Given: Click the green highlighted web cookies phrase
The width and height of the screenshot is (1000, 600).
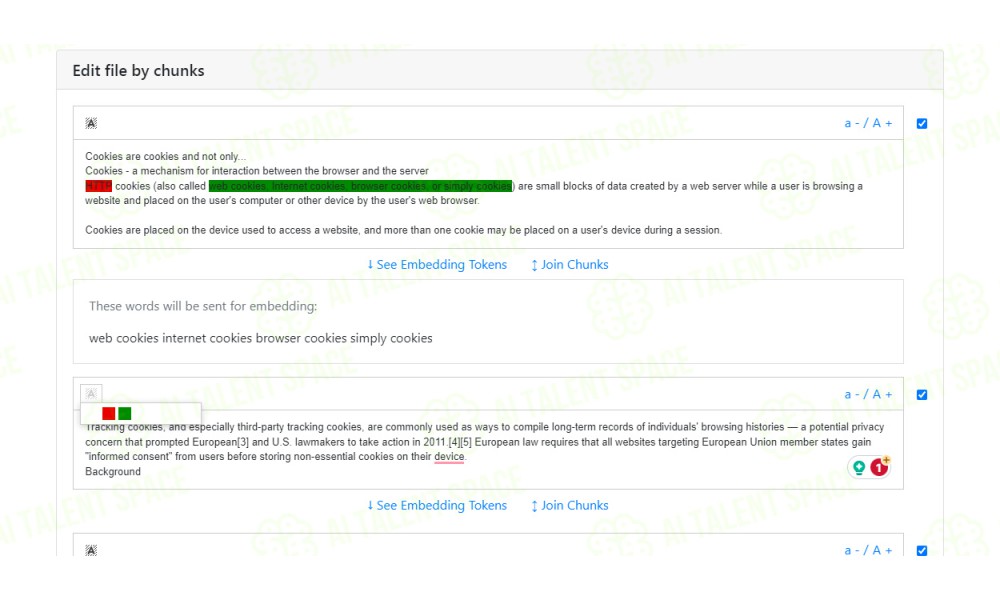Looking at the screenshot, I should point(360,186).
